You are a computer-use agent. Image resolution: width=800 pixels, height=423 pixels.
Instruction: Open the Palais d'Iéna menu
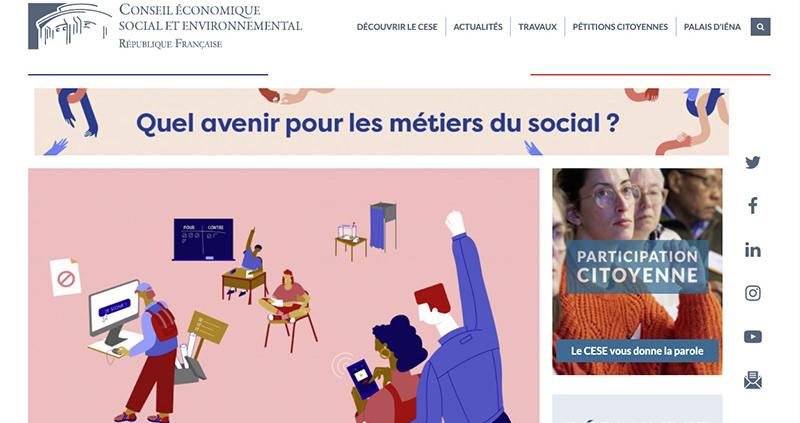click(x=712, y=27)
